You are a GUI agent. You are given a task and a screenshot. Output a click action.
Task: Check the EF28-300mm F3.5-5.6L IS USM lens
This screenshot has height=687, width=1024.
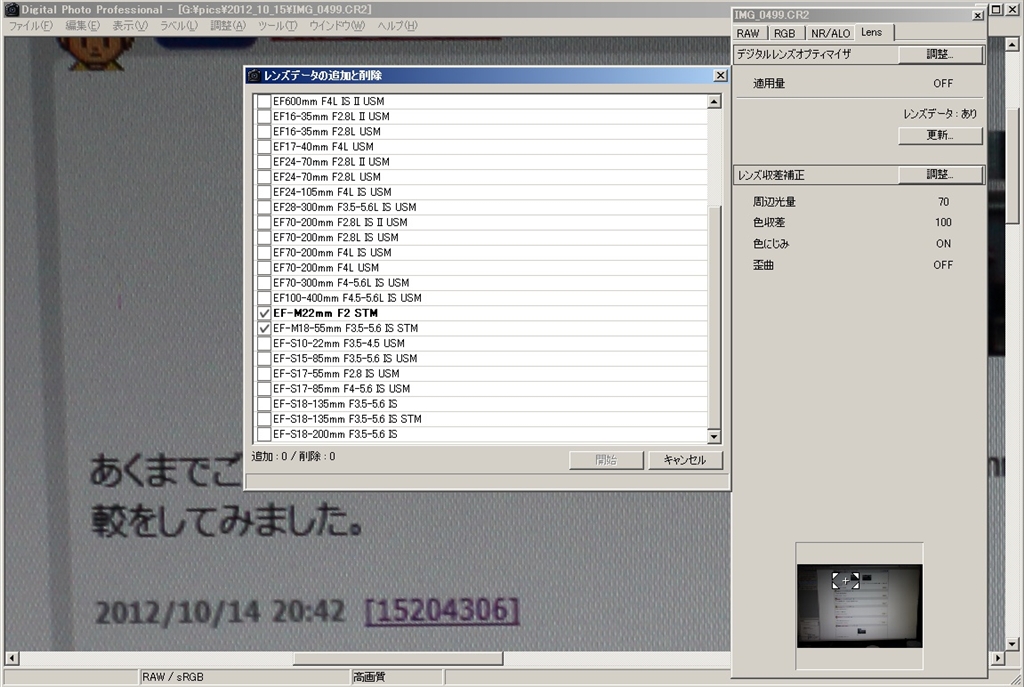click(x=264, y=207)
